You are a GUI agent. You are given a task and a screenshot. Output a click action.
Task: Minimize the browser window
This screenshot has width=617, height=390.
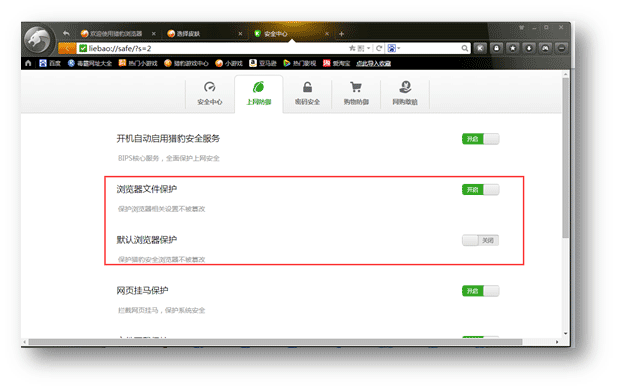point(534,28)
